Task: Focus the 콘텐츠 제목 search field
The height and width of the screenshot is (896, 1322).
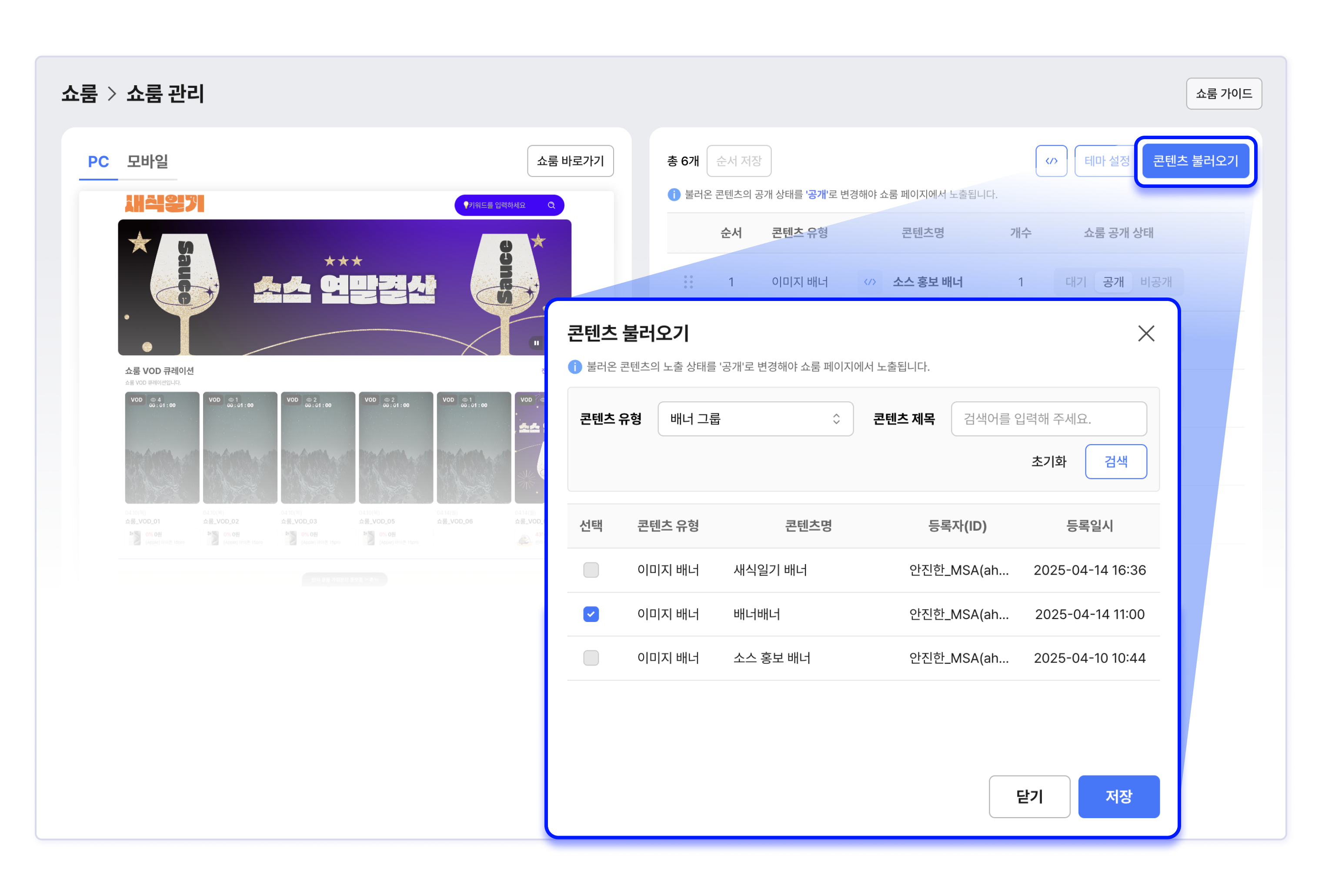Action: pos(1048,419)
